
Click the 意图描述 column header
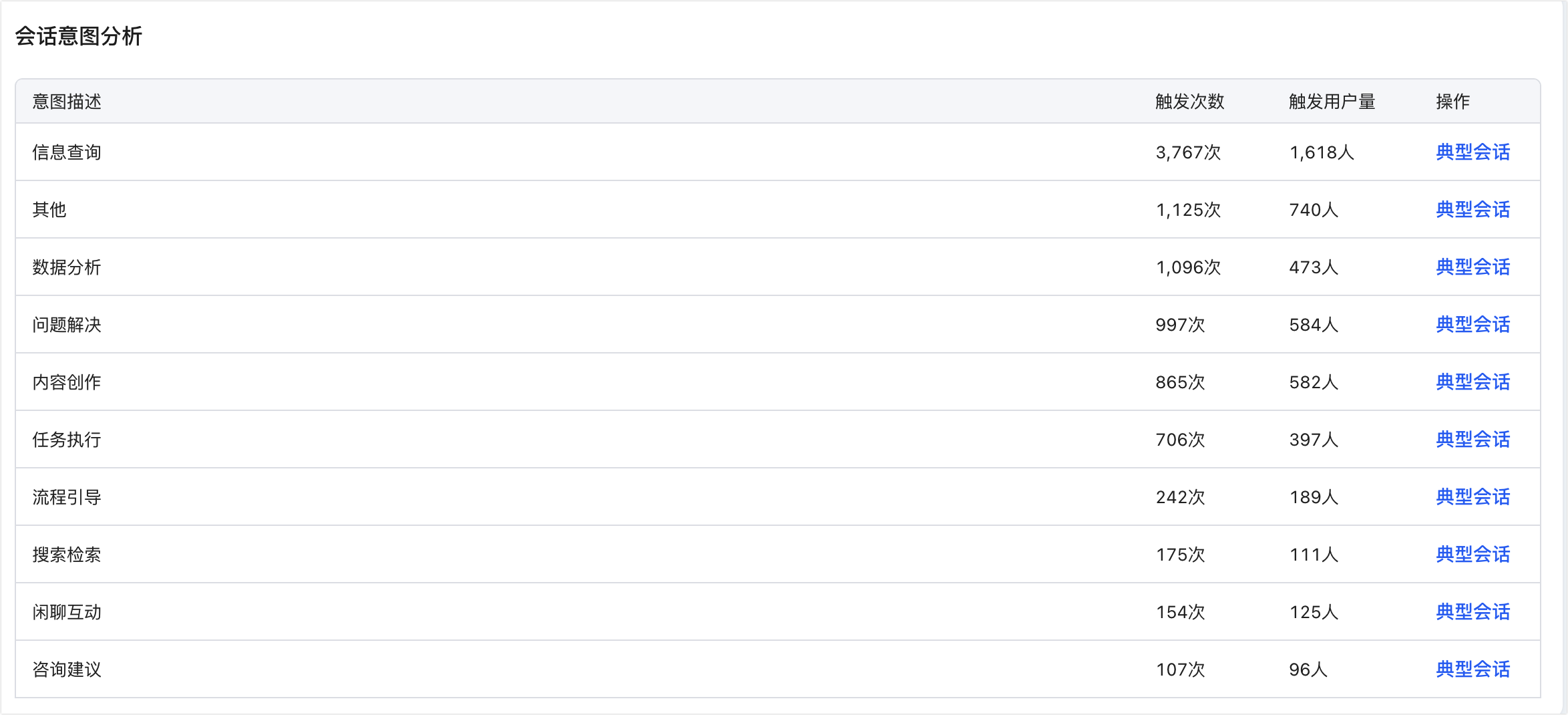point(67,102)
